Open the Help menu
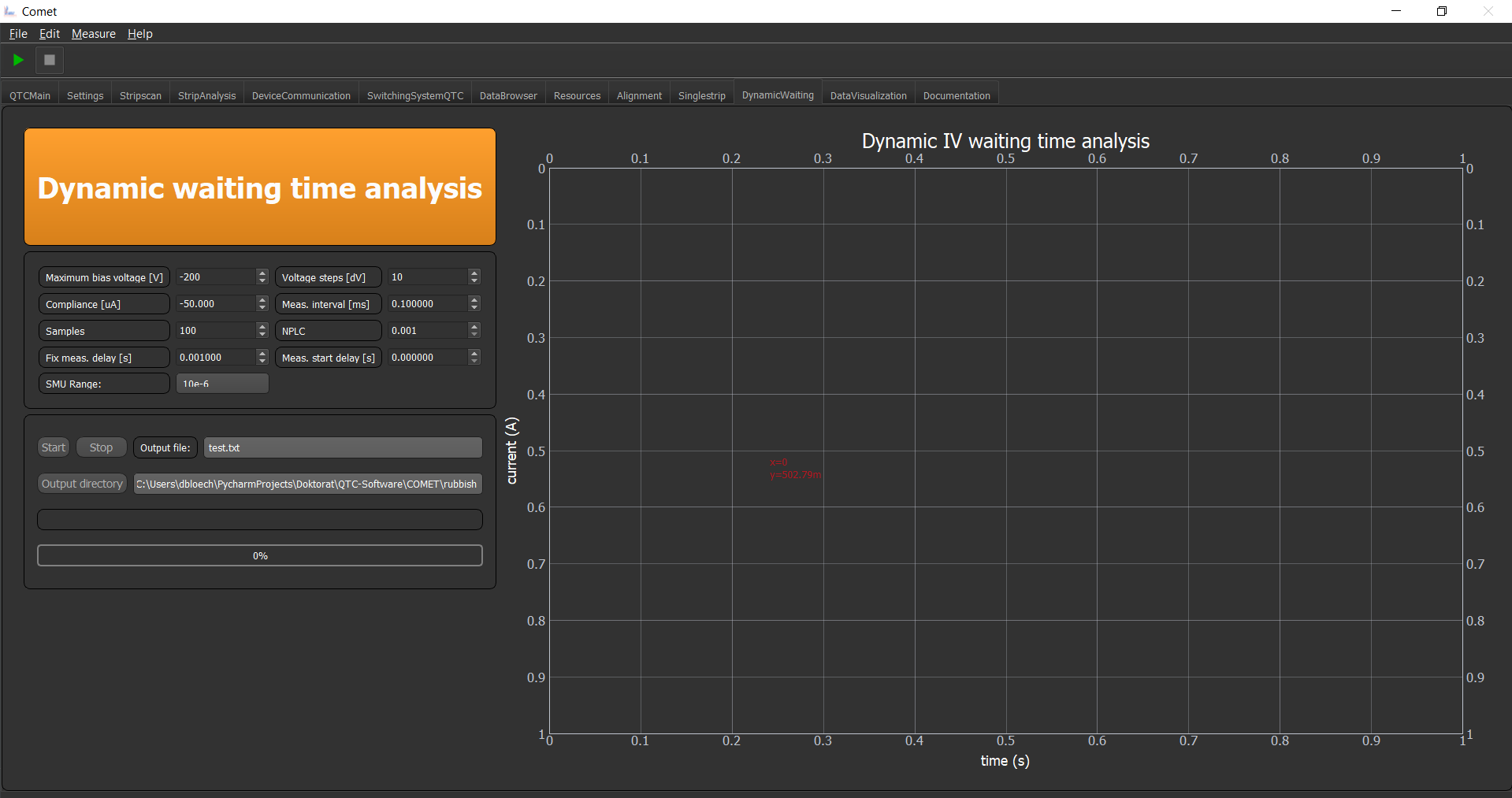This screenshot has height=798, width=1512. [140, 34]
